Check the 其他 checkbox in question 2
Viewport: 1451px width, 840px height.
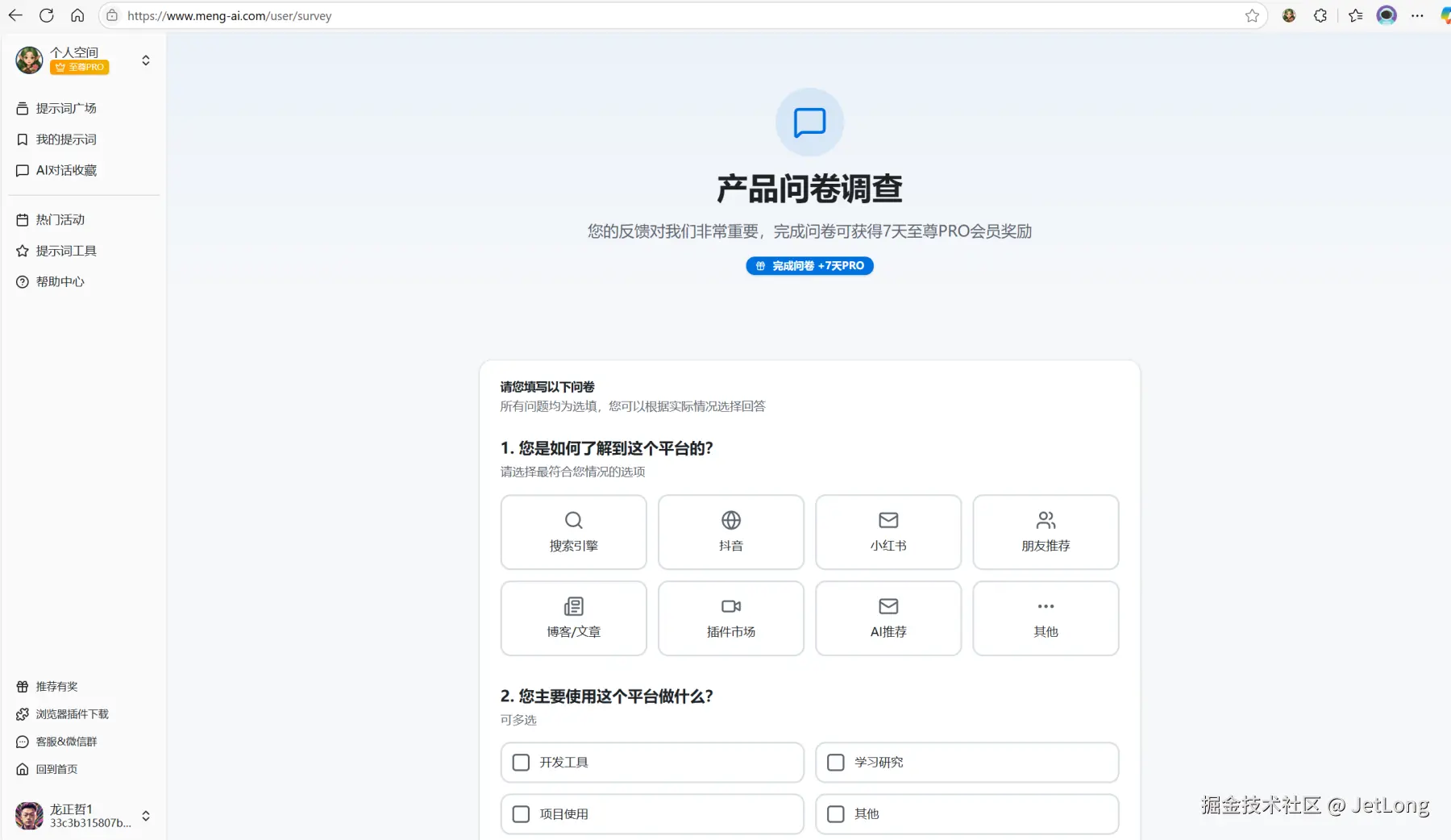click(836, 814)
